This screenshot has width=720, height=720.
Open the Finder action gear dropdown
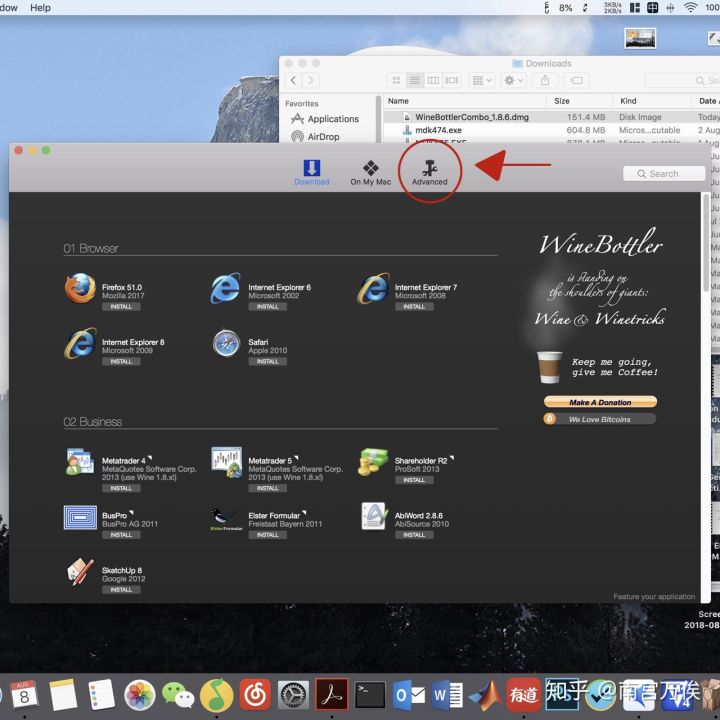pyautogui.click(x=513, y=81)
